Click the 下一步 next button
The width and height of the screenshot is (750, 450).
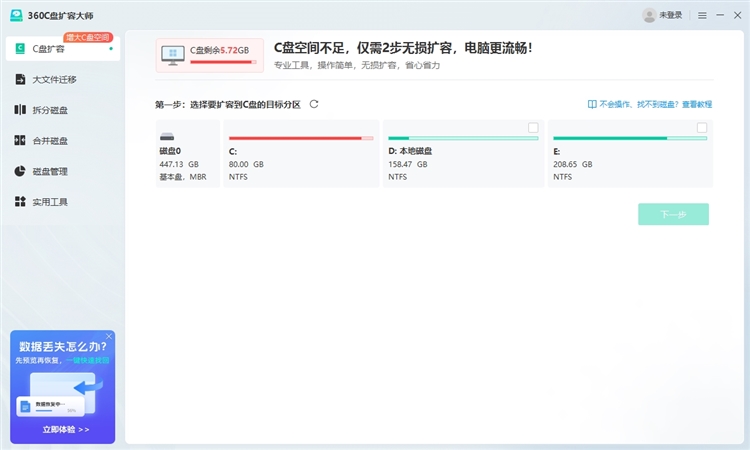point(673,214)
